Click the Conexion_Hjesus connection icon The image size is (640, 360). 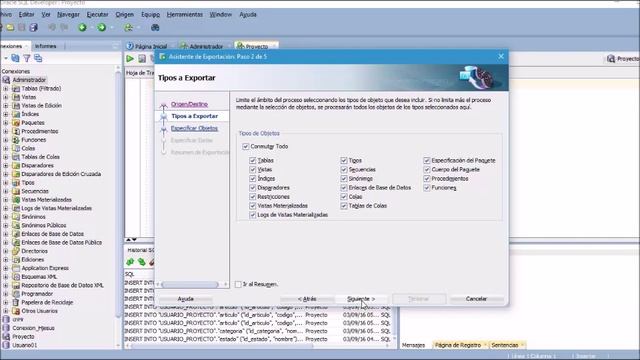coord(6,328)
